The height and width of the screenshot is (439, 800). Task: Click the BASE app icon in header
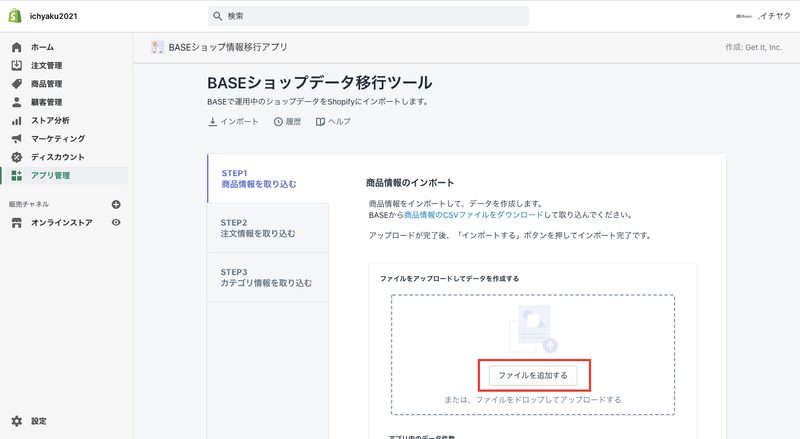158,47
